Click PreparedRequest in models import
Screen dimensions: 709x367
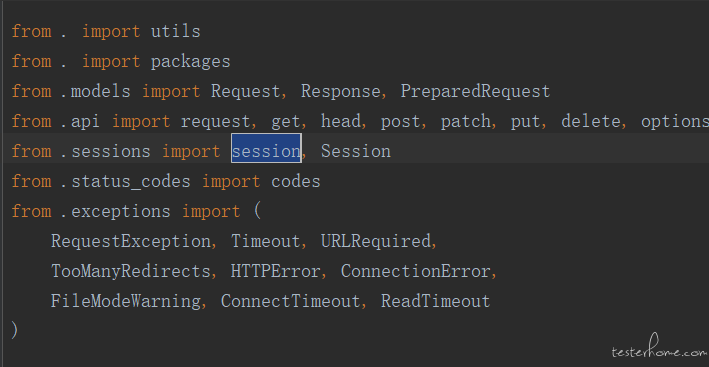[x=475, y=92]
